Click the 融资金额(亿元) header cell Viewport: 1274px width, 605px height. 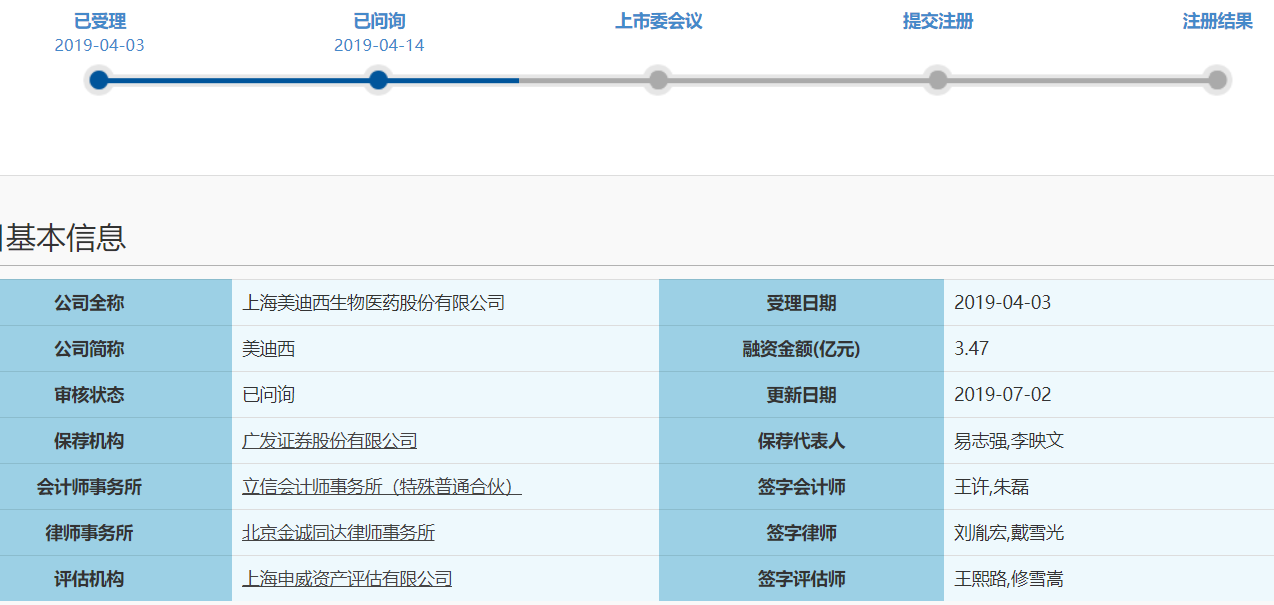802,349
